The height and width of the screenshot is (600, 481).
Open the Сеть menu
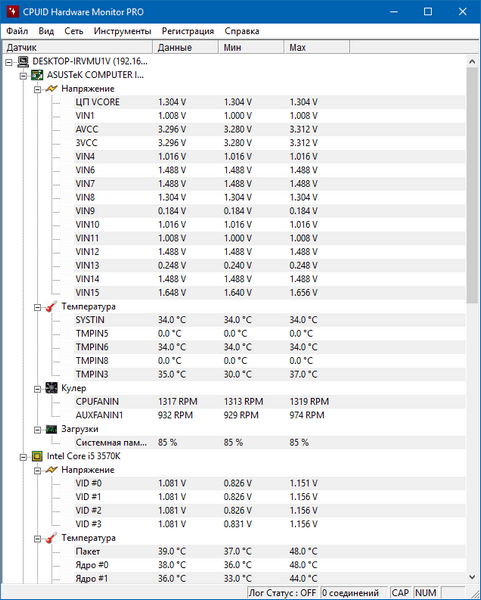(x=73, y=31)
